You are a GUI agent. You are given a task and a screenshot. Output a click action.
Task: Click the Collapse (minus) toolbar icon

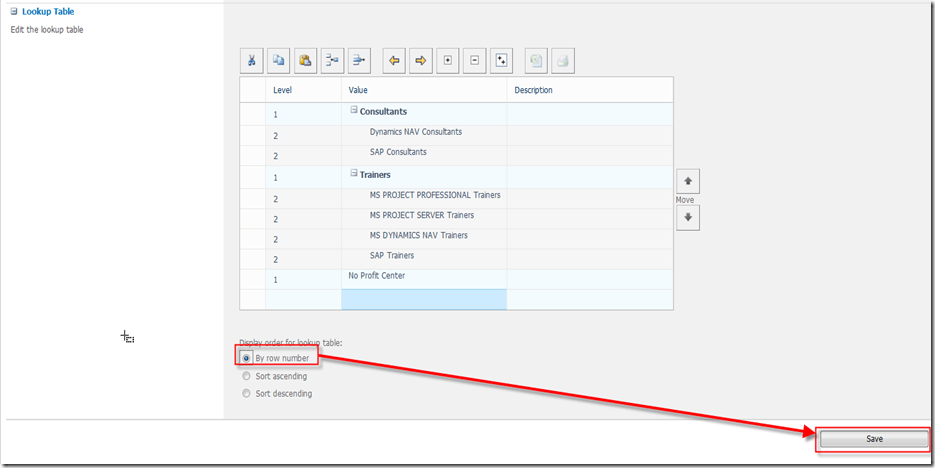click(x=475, y=61)
